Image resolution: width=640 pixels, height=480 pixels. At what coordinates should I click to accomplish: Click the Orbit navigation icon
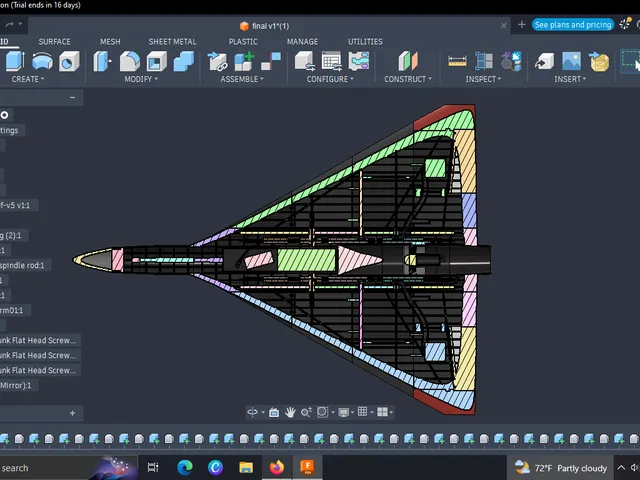click(x=252, y=412)
